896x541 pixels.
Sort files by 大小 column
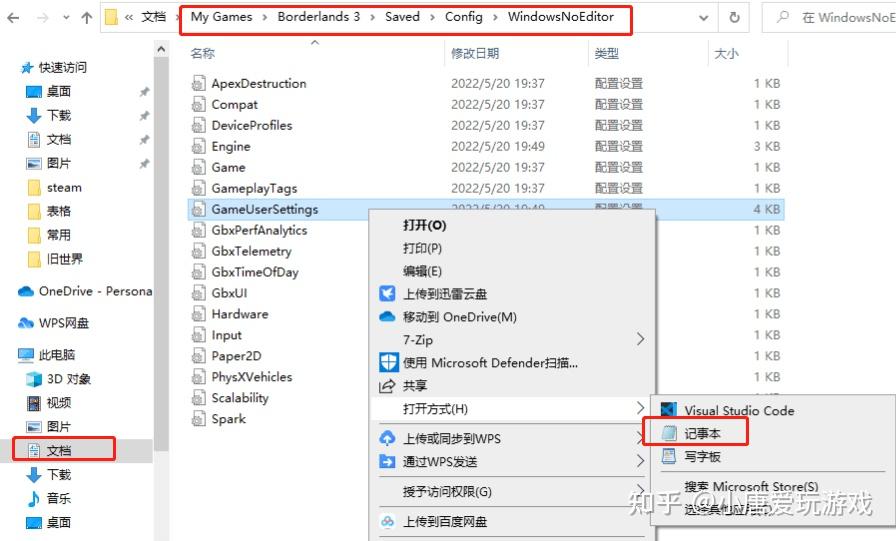[x=726, y=54]
